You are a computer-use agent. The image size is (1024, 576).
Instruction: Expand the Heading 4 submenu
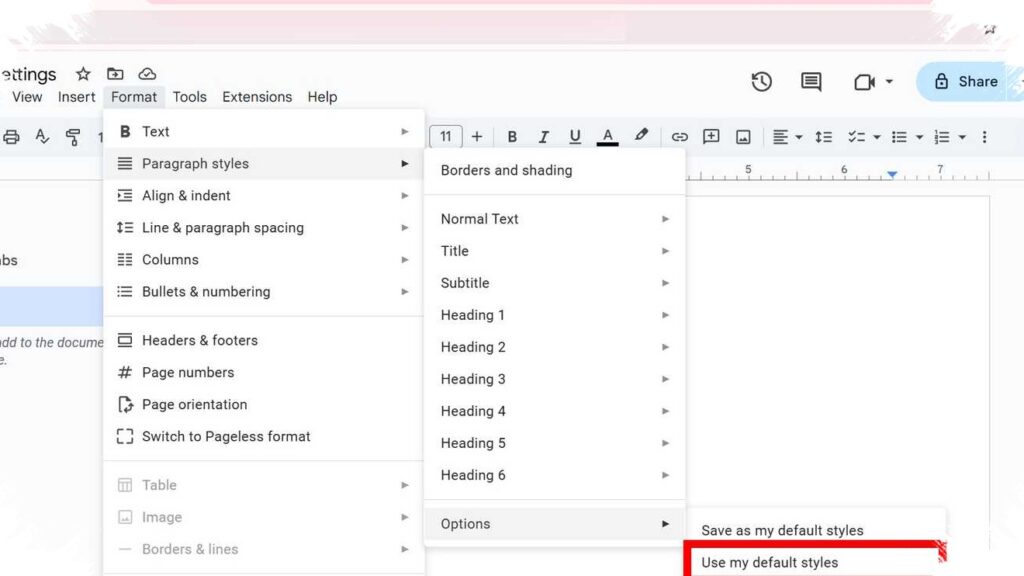coord(554,411)
